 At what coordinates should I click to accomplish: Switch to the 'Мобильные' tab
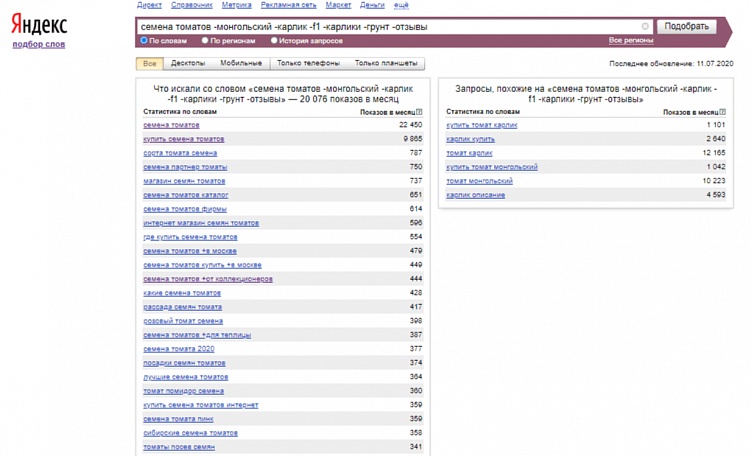point(241,63)
